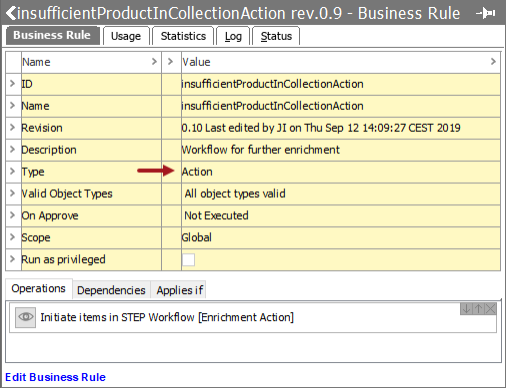This screenshot has height=388, width=507.
Task: Expand the Revision row chevron
Action: pos(12,127)
